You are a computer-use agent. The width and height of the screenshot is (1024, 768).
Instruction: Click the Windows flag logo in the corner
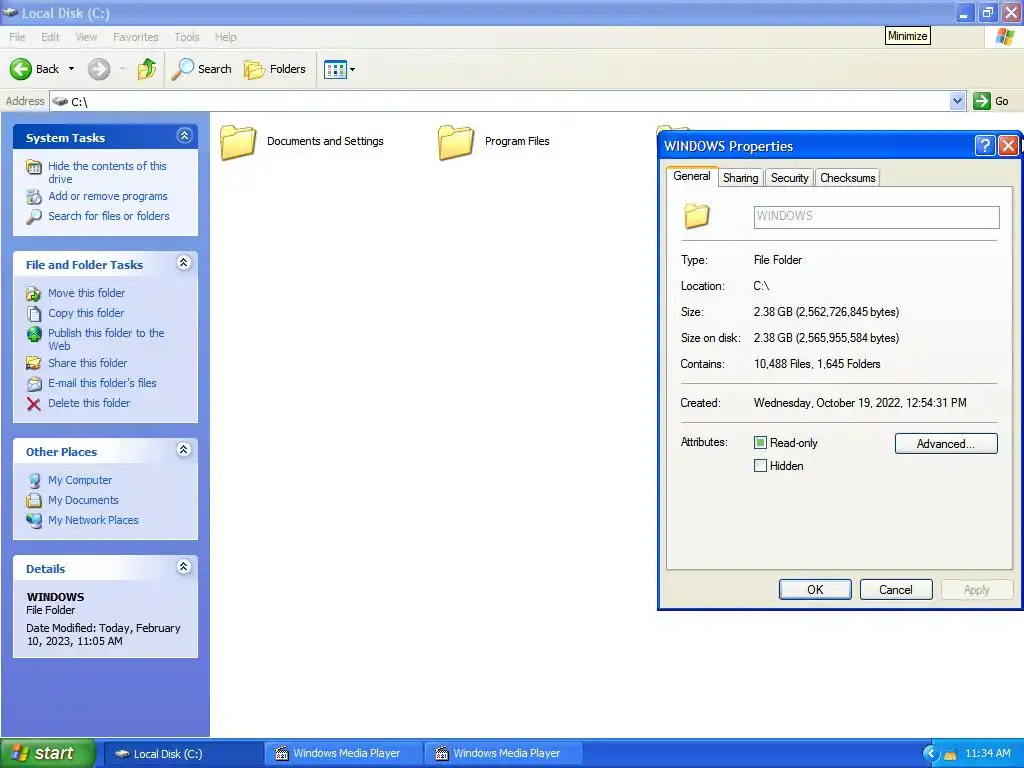pos(1004,37)
